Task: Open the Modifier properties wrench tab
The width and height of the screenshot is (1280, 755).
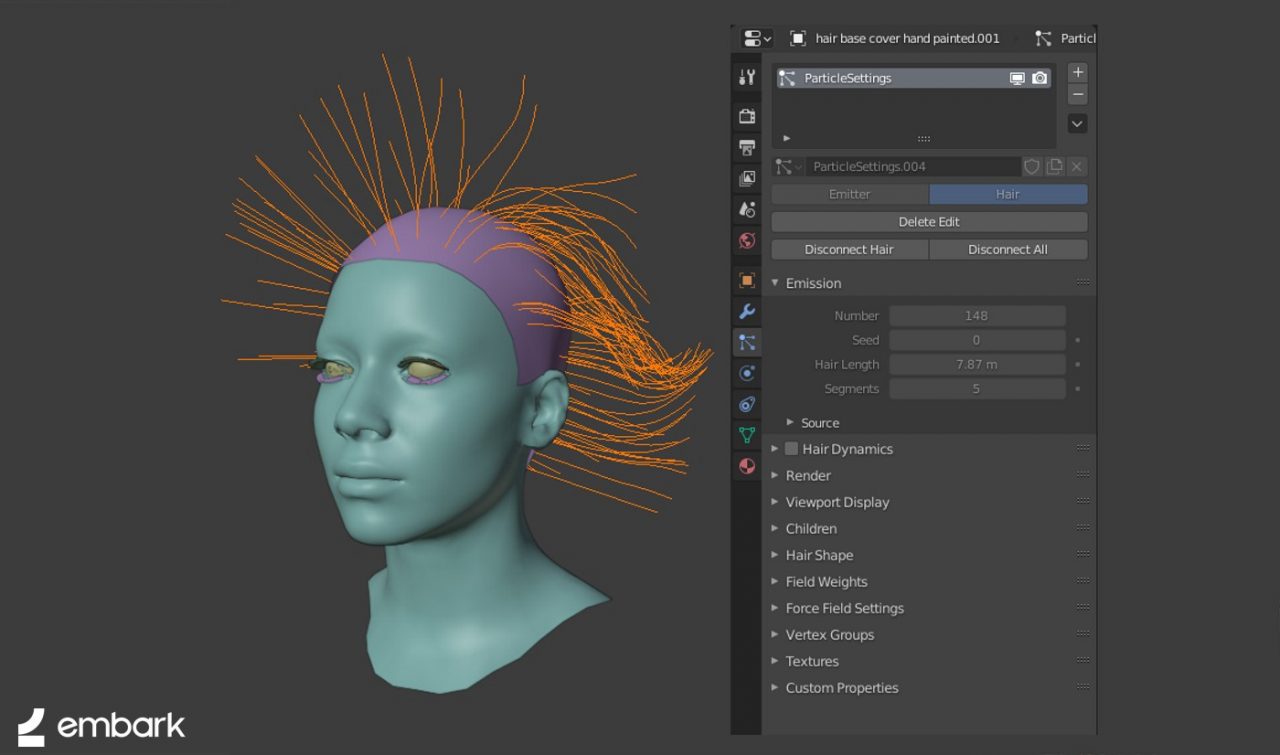Action: pos(747,311)
